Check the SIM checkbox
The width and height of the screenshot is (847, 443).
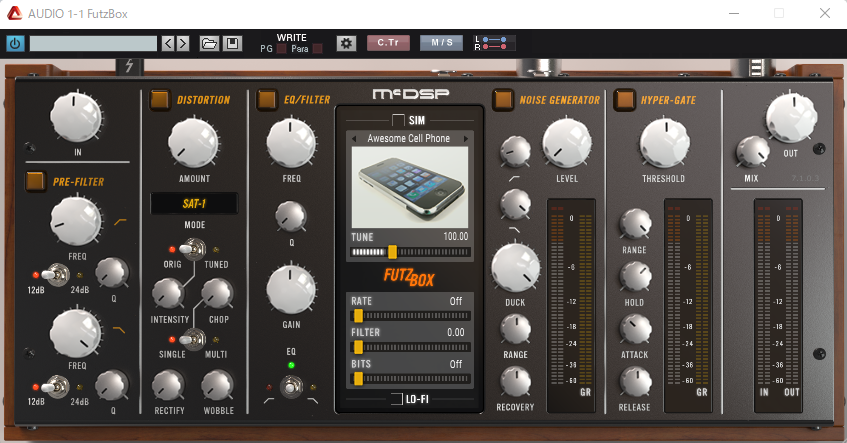click(x=398, y=120)
